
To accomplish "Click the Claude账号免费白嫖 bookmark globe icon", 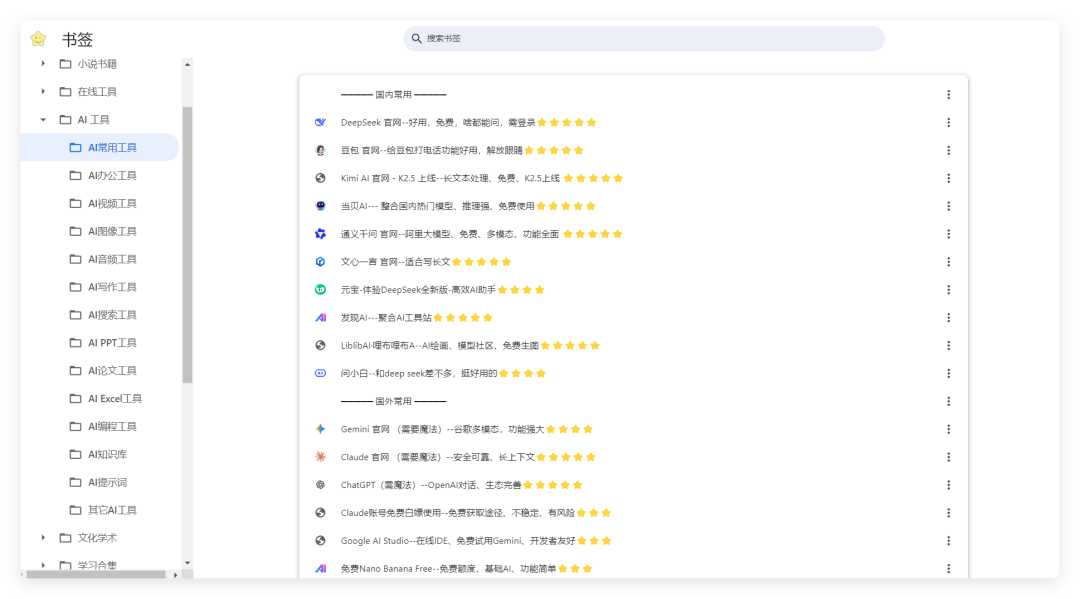I will click(x=320, y=513).
